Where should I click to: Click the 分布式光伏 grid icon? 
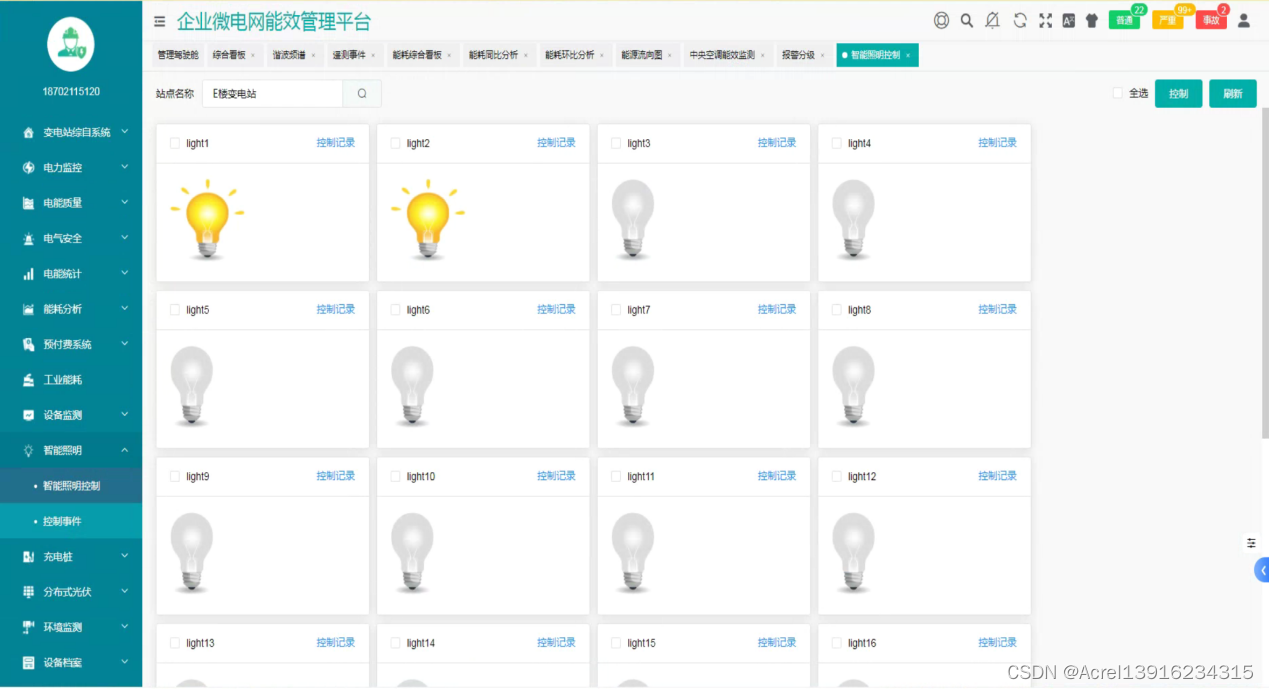29,592
